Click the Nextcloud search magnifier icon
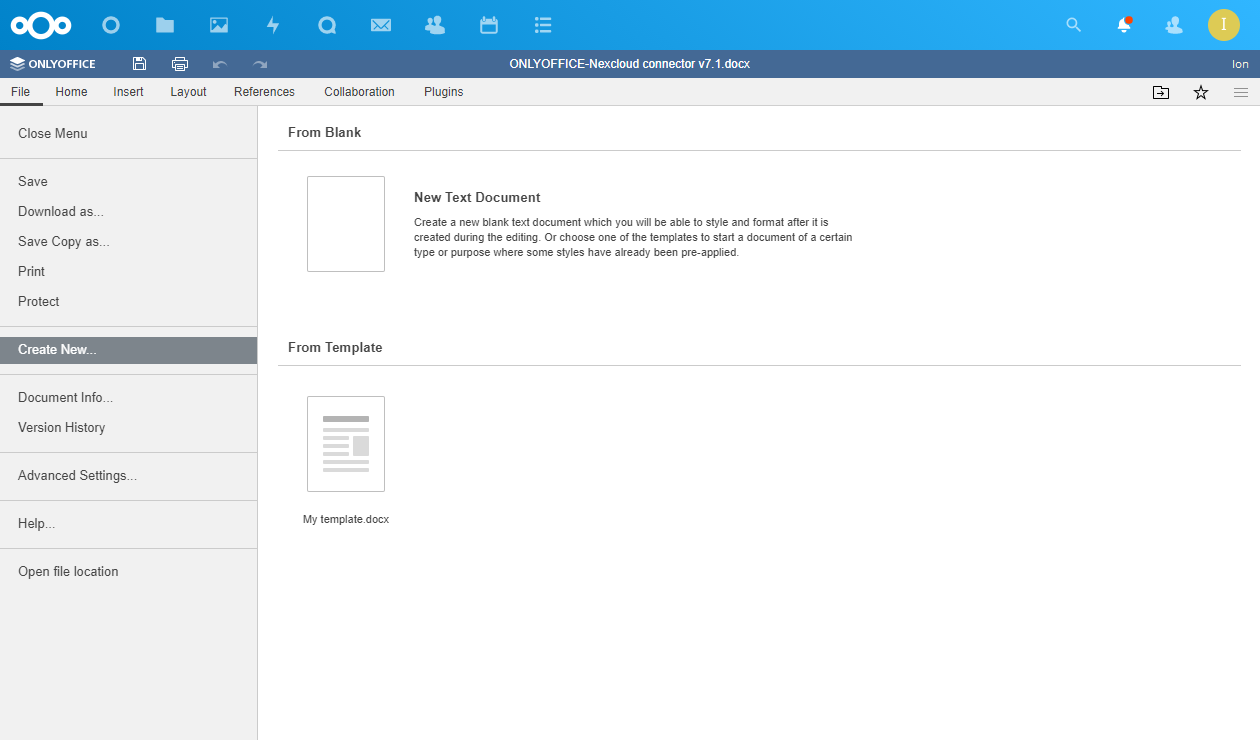Image resolution: width=1260 pixels, height=740 pixels. [x=1074, y=25]
